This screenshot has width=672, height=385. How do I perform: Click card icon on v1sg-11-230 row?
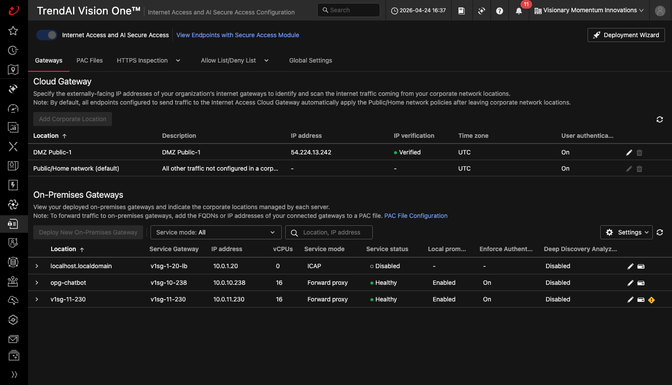(x=641, y=300)
